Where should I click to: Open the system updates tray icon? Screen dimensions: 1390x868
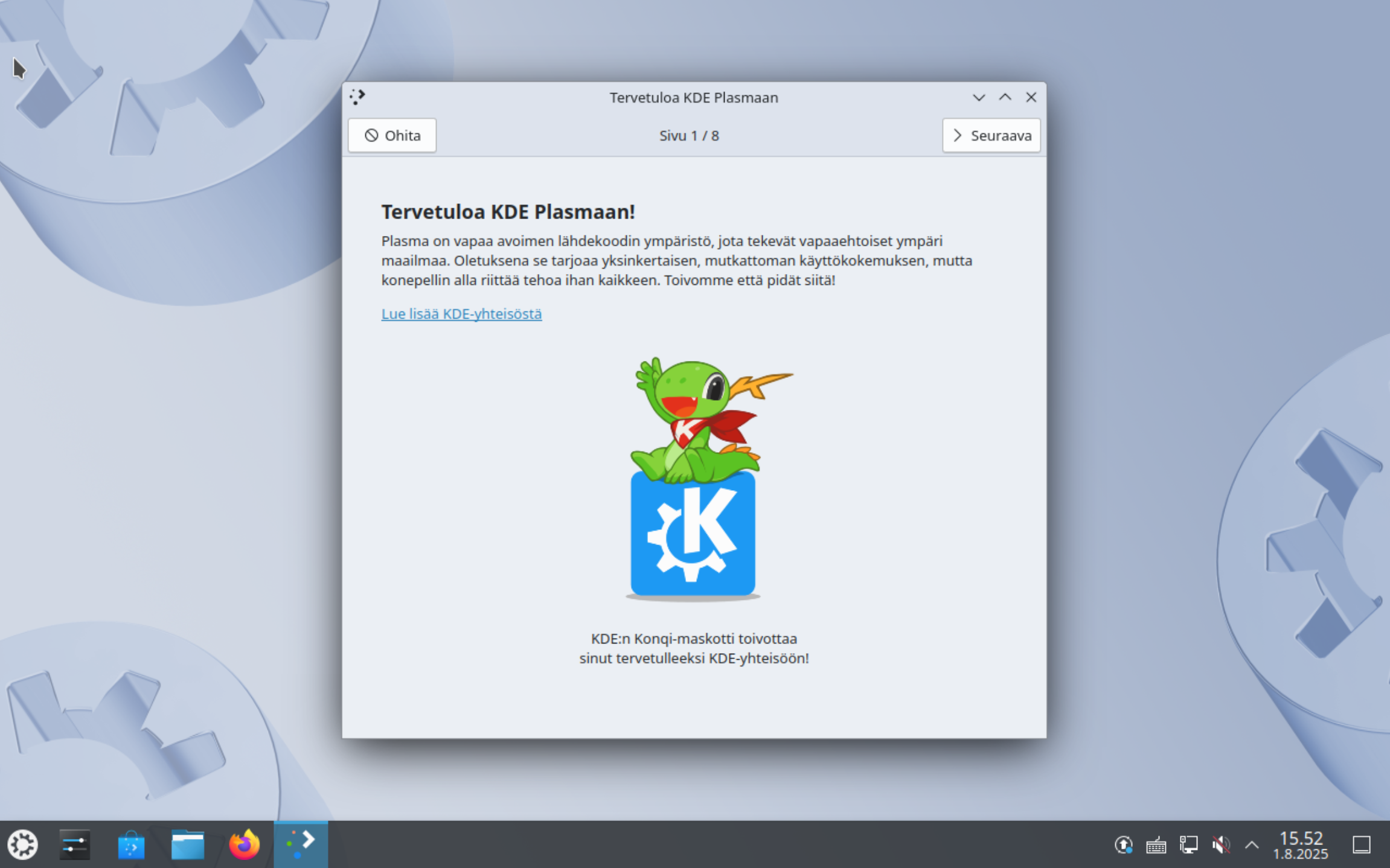click(x=1123, y=845)
